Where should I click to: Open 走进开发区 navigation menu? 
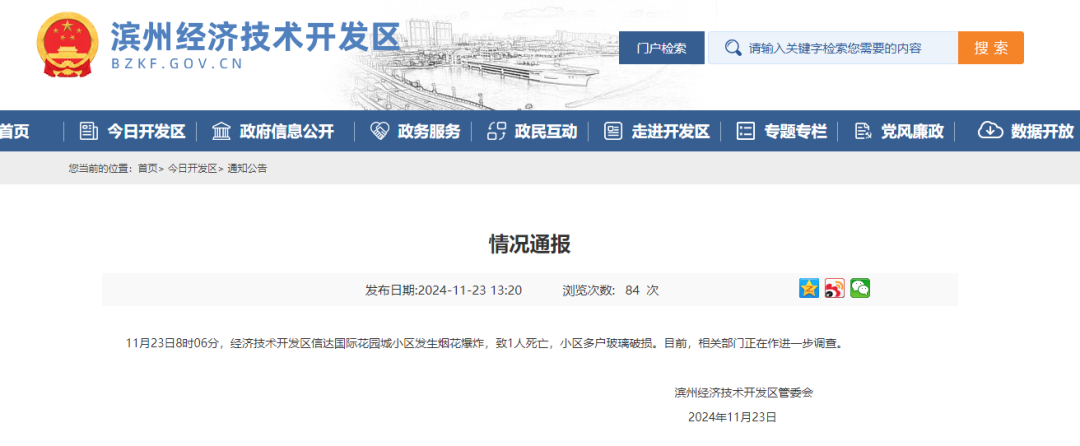[671, 131]
